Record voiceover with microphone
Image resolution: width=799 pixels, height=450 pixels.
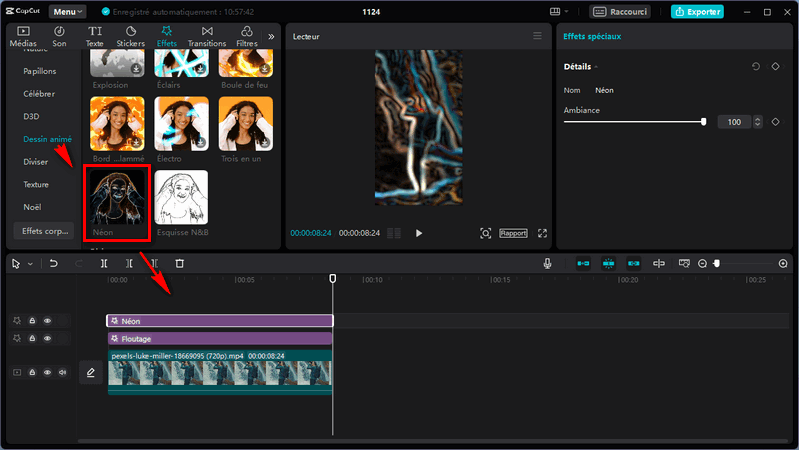pyautogui.click(x=547, y=263)
